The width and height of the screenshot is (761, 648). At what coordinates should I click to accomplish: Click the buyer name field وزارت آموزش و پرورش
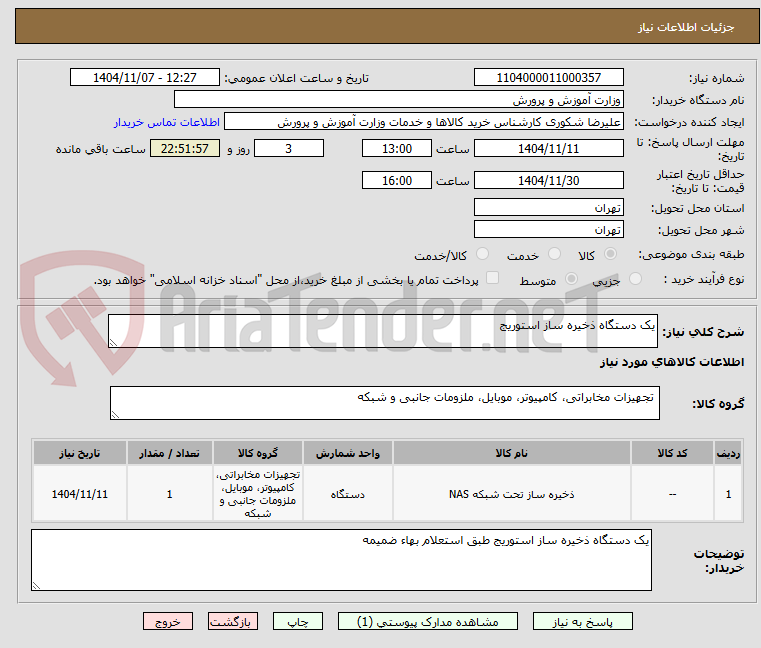(398, 100)
